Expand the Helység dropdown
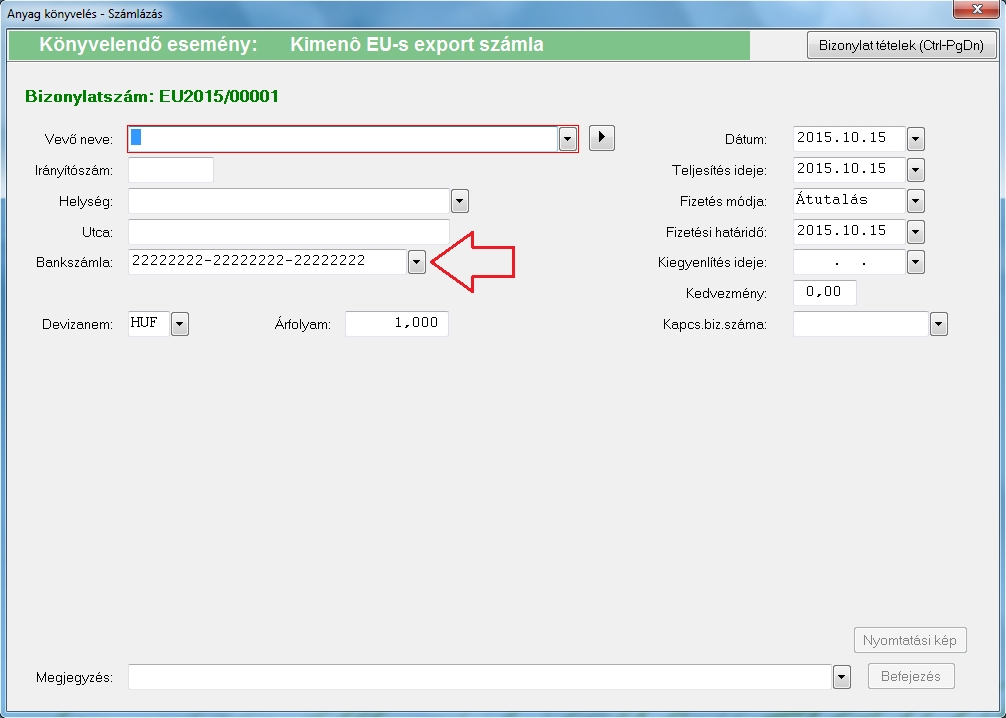This screenshot has width=1006, height=718. point(460,201)
